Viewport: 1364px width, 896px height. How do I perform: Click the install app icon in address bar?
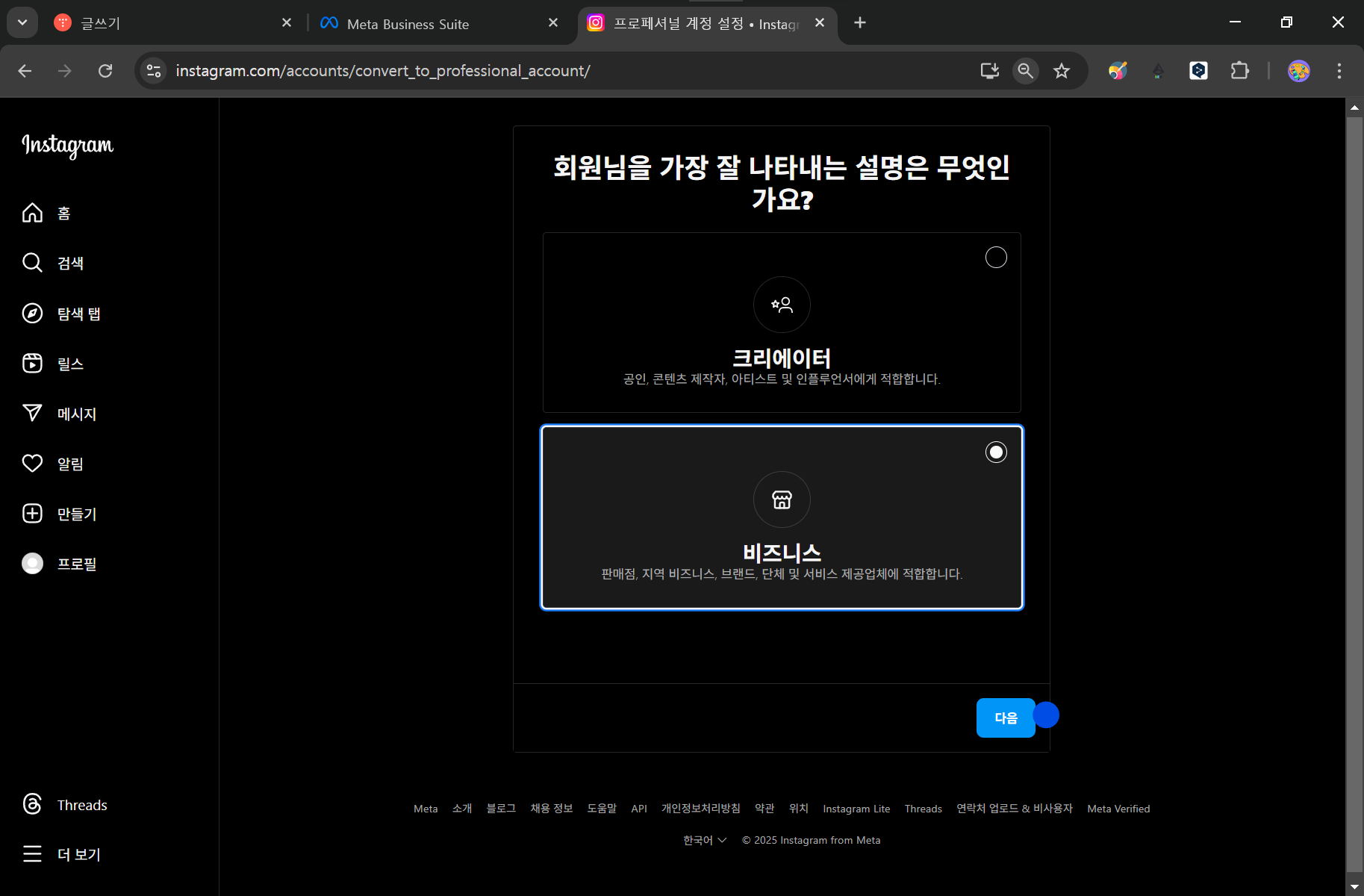990,71
